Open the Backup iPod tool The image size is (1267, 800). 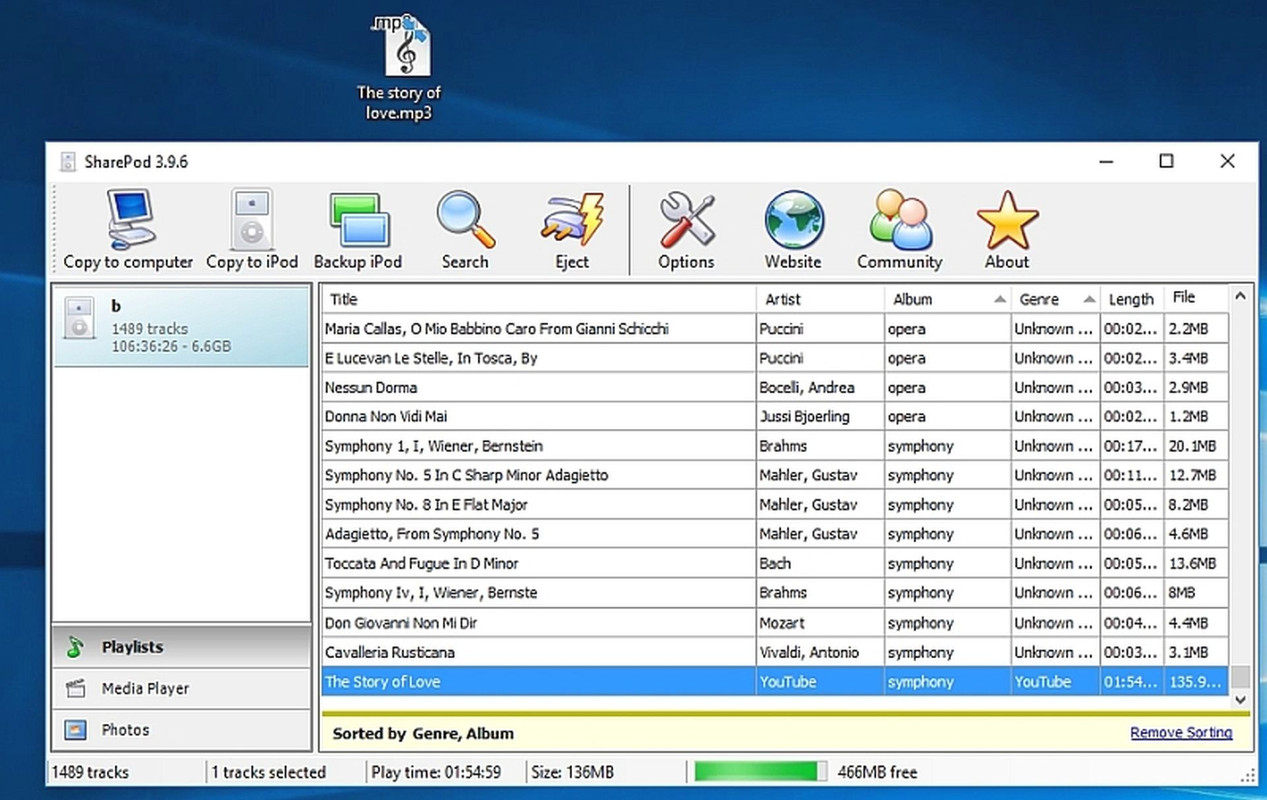point(358,230)
